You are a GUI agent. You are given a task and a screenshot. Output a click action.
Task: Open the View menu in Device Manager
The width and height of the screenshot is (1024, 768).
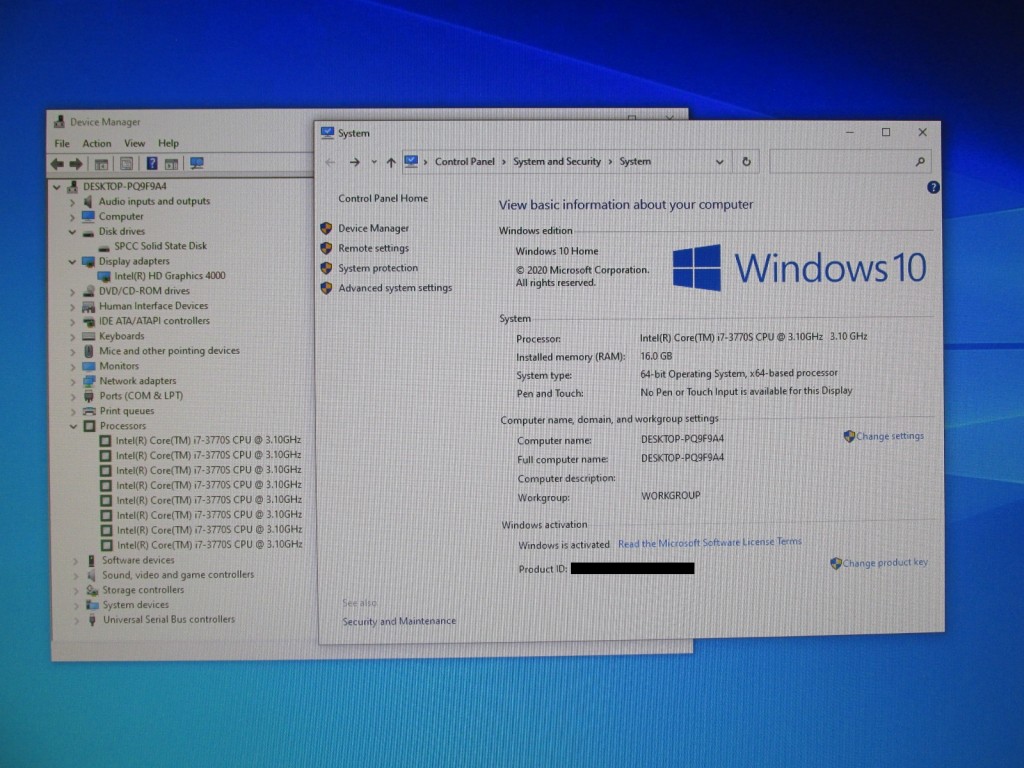click(x=135, y=144)
